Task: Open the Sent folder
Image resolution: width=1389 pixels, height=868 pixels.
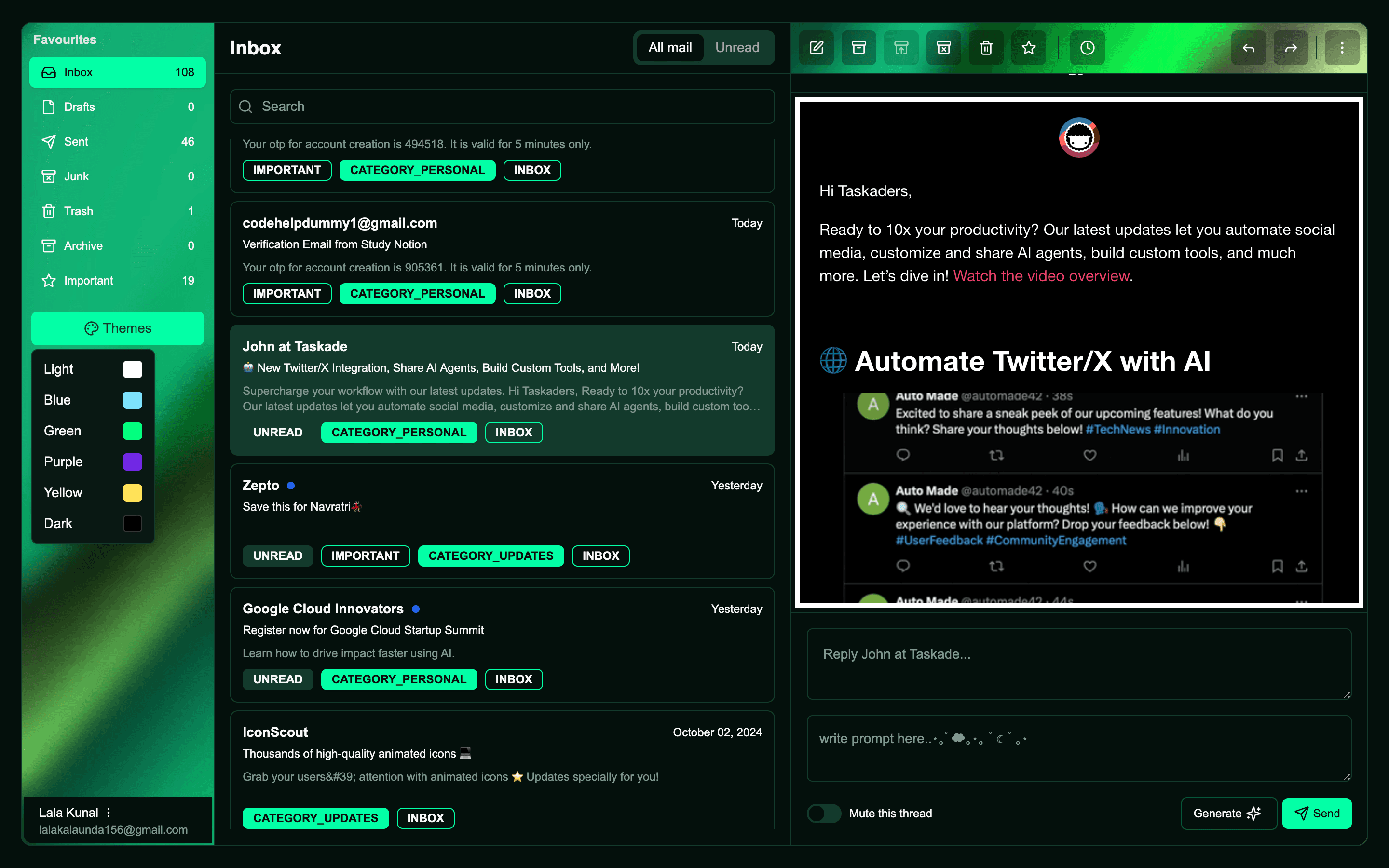Action: (x=118, y=142)
